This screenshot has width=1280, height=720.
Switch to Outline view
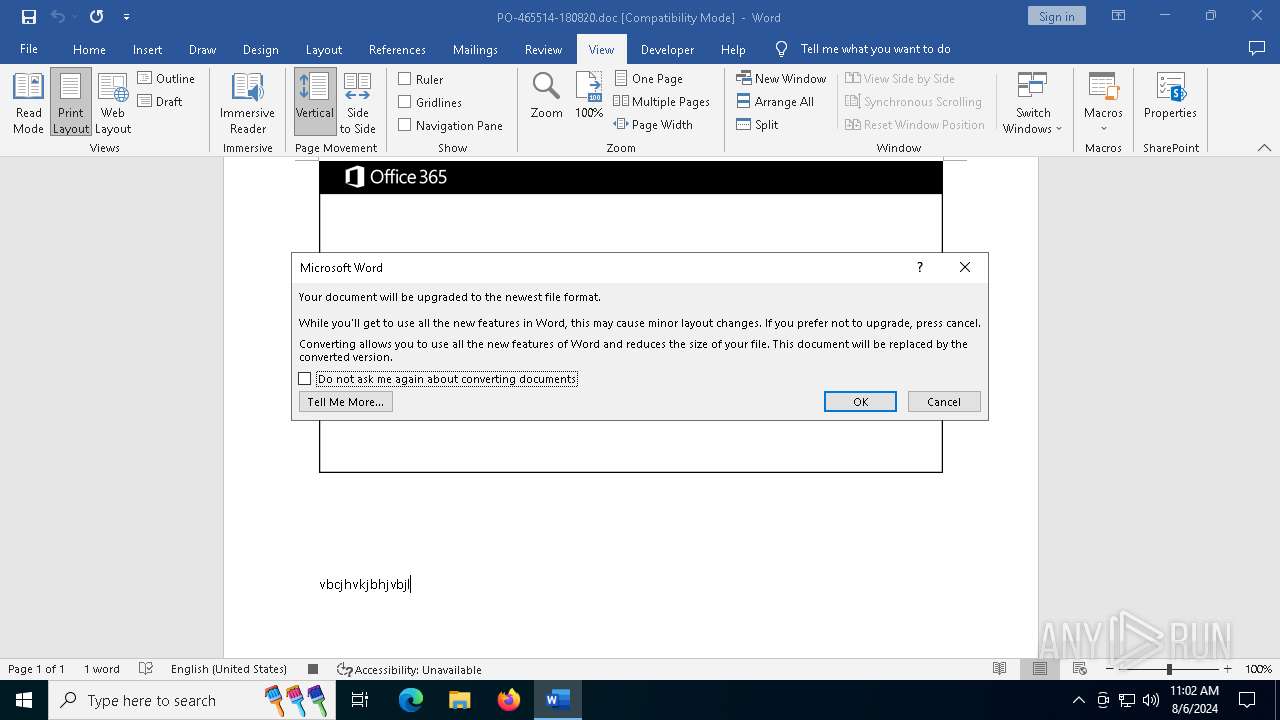166,78
